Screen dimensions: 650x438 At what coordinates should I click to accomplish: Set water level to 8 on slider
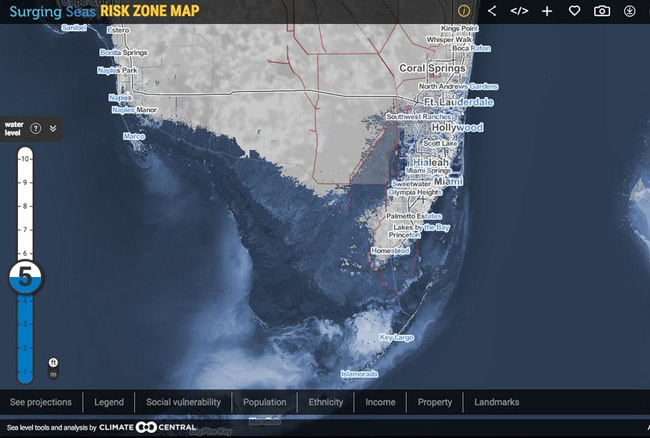(x=25, y=206)
